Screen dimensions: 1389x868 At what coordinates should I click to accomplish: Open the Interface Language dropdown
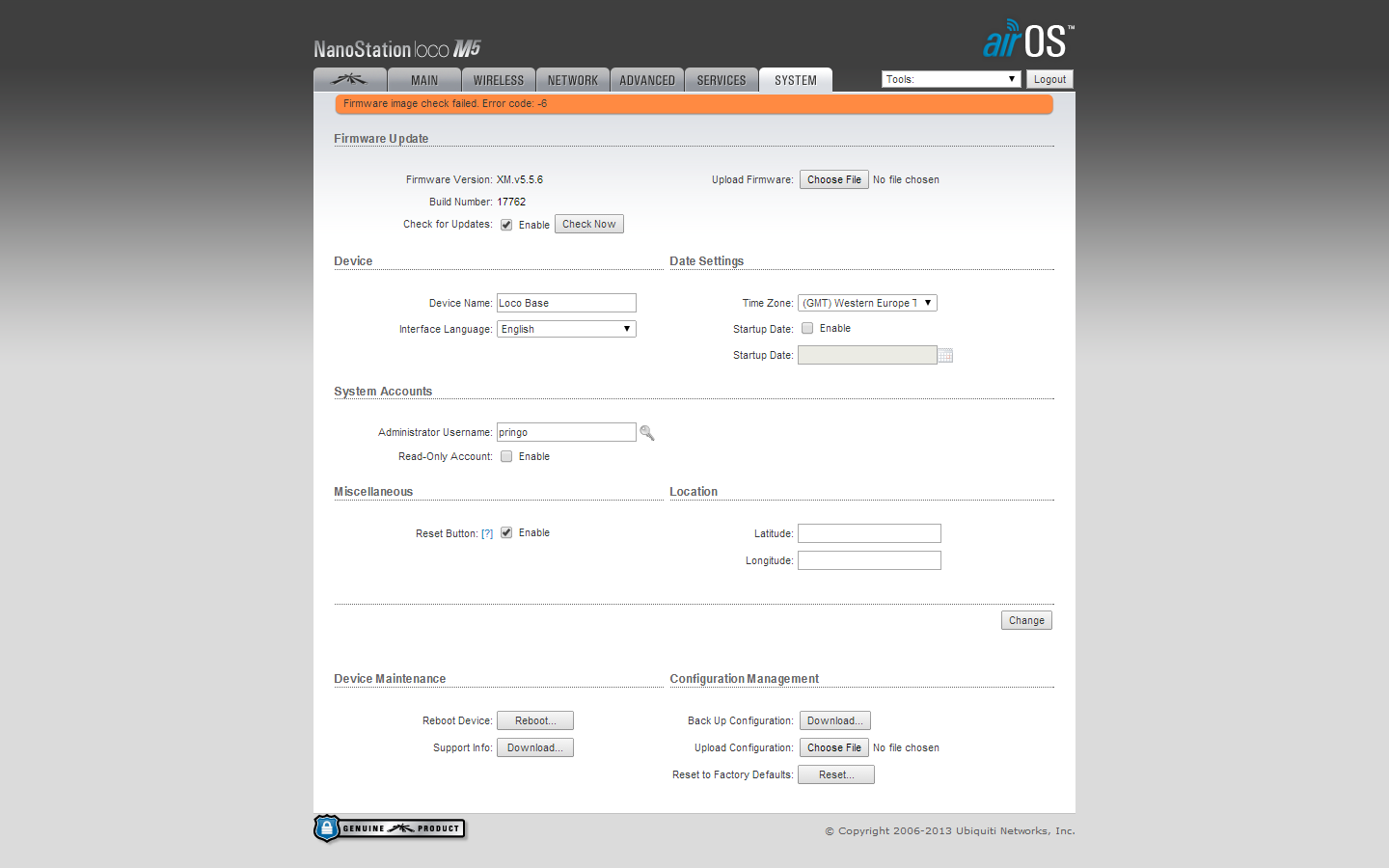coord(566,329)
